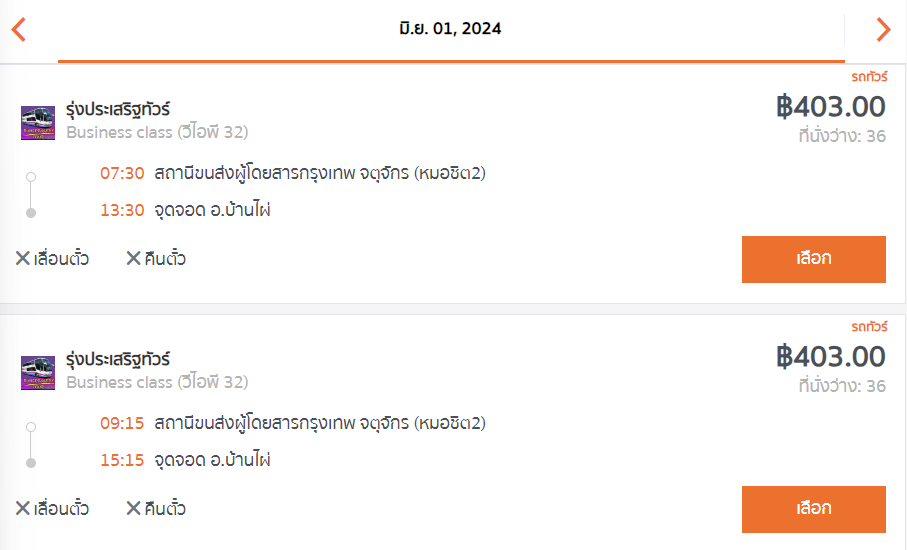Select the มิ.ย. 01, 2024 date tab

pyautogui.click(x=451, y=29)
